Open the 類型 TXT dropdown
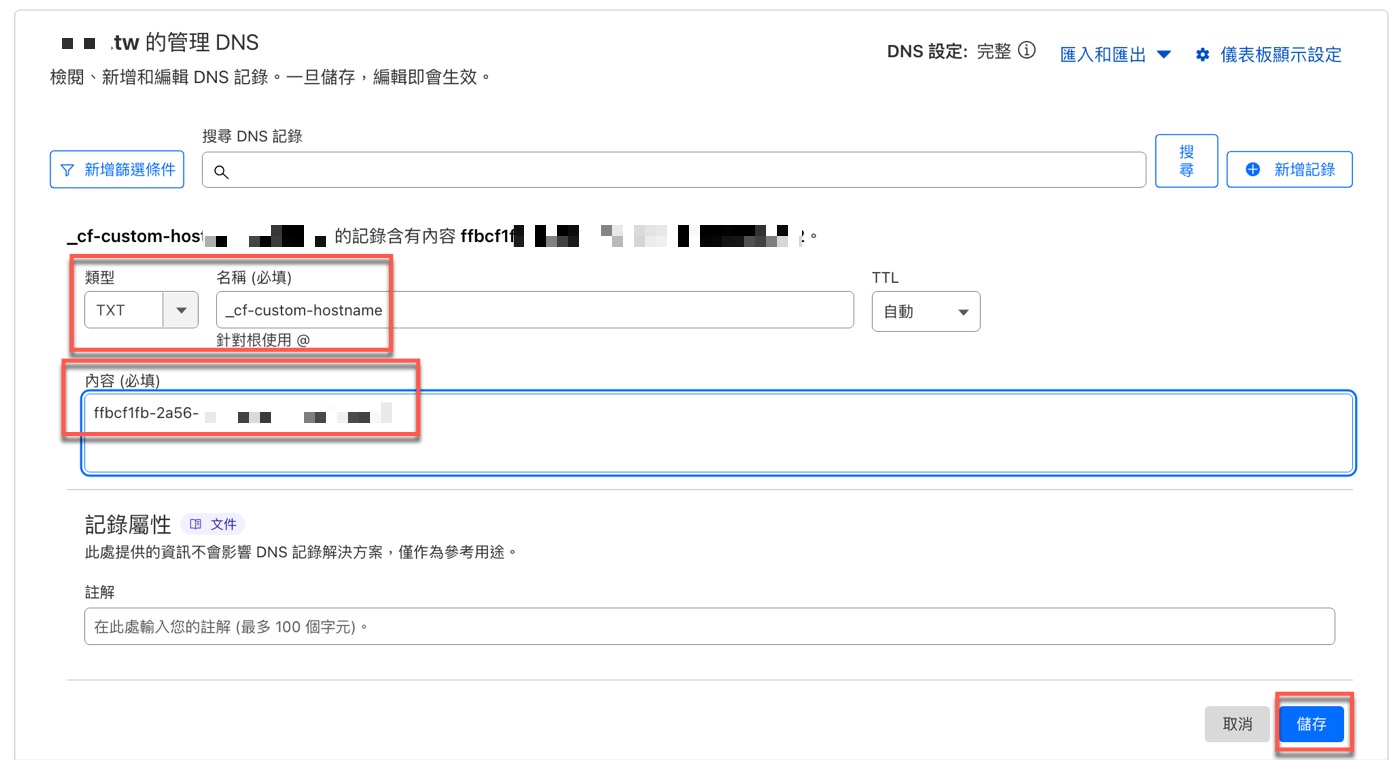The width and height of the screenshot is (1400, 760). [x=141, y=310]
